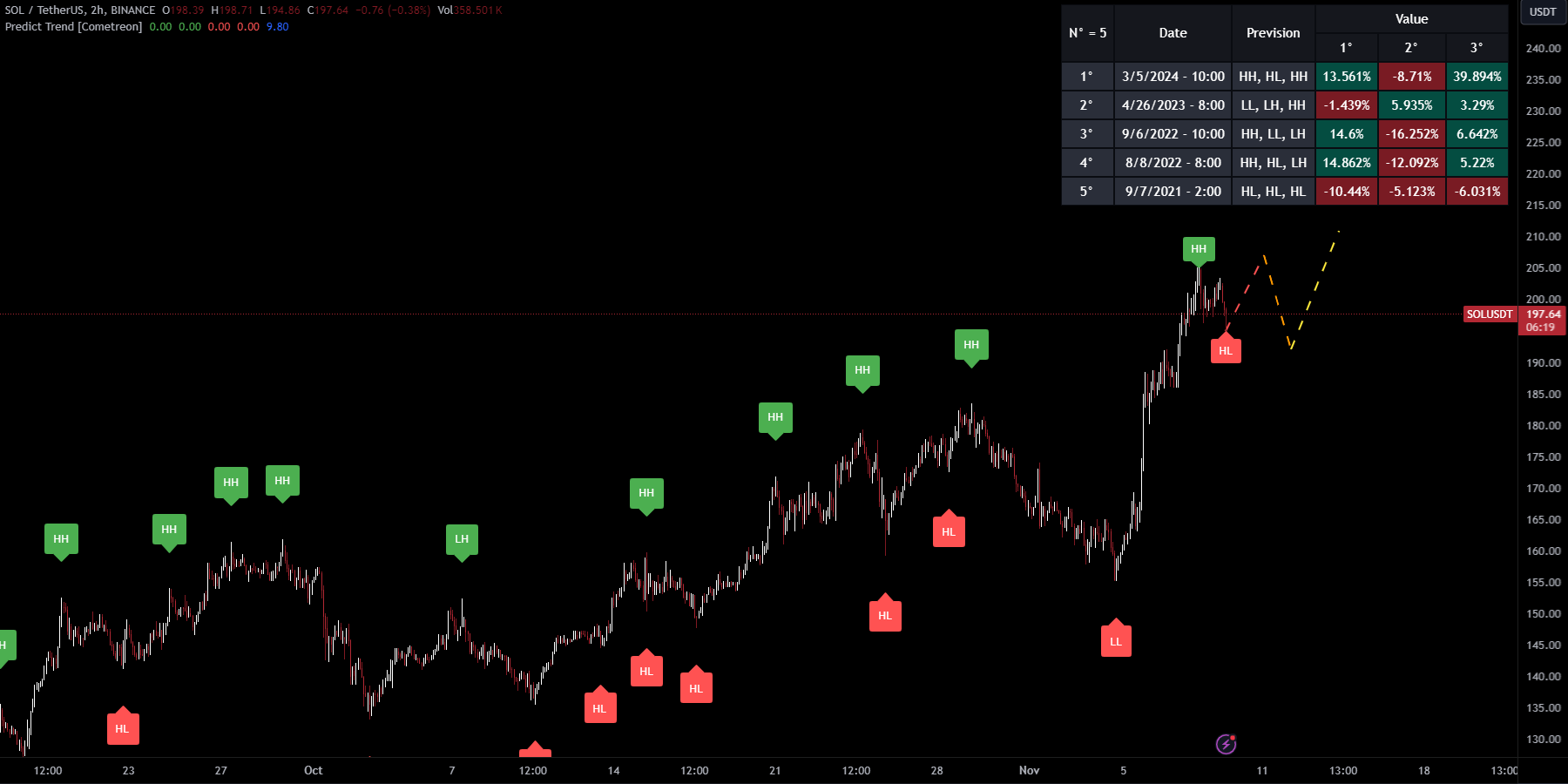Image resolution: width=1568 pixels, height=784 pixels.
Task: Click the Value header of the prediction table
Action: point(1411,18)
